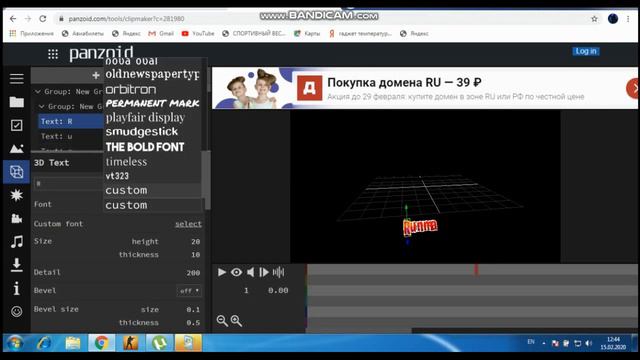The height and width of the screenshot is (360, 640).
Task: Click the volume tray icon
Action: (x=588, y=343)
